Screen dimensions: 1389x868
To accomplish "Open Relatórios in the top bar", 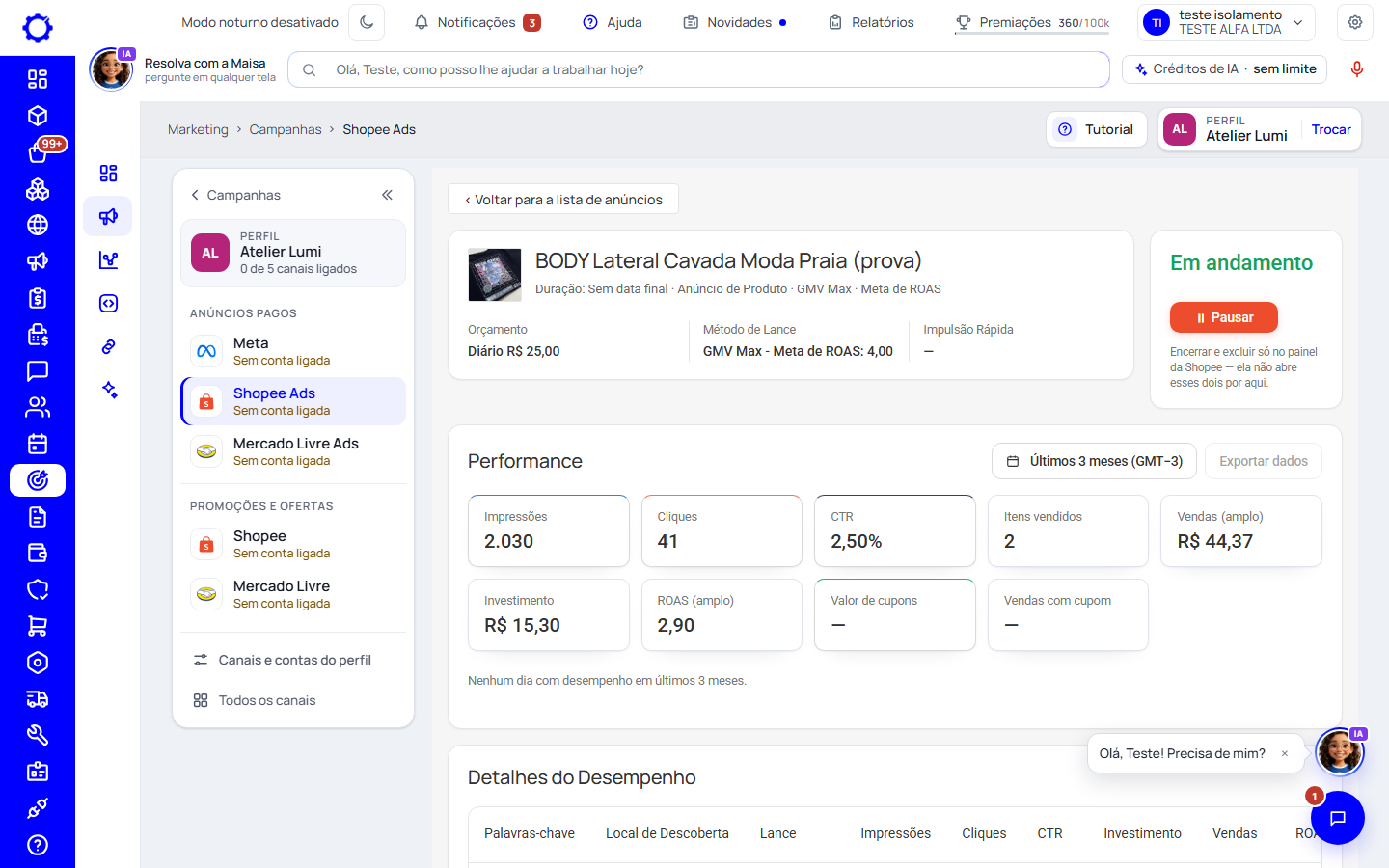I will coord(871,22).
